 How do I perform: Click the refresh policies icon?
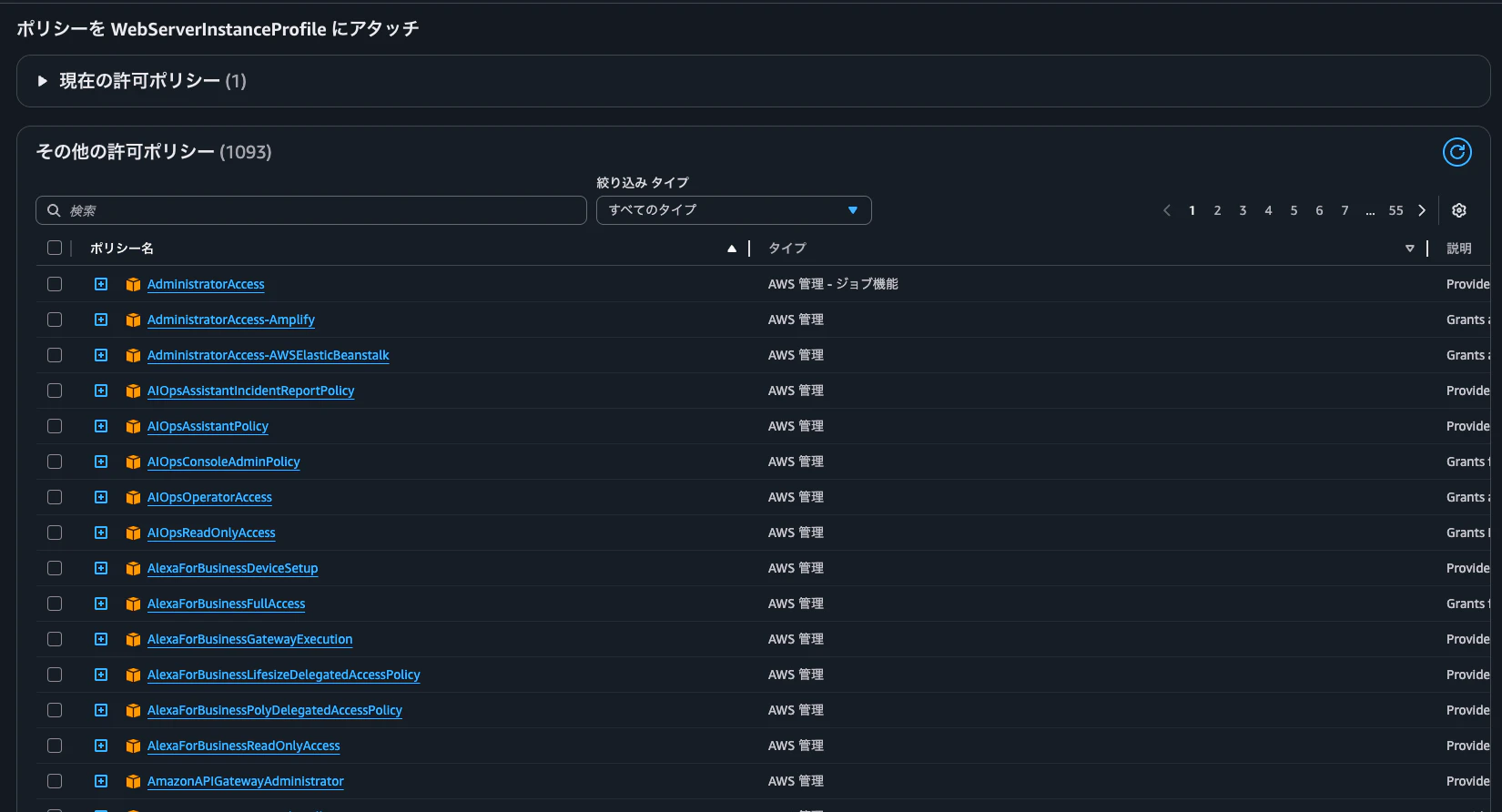coord(1457,152)
